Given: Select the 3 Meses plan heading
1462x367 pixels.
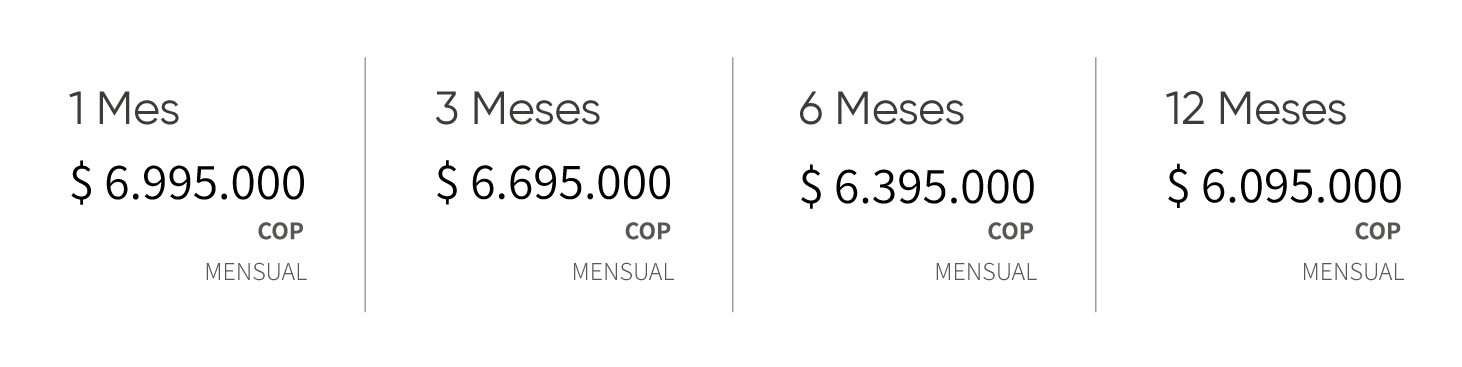Looking at the screenshot, I should (x=518, y=108).
